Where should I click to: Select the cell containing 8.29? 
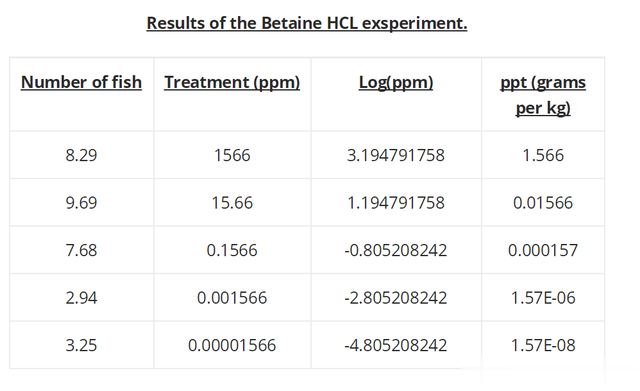tap(81, 155)
